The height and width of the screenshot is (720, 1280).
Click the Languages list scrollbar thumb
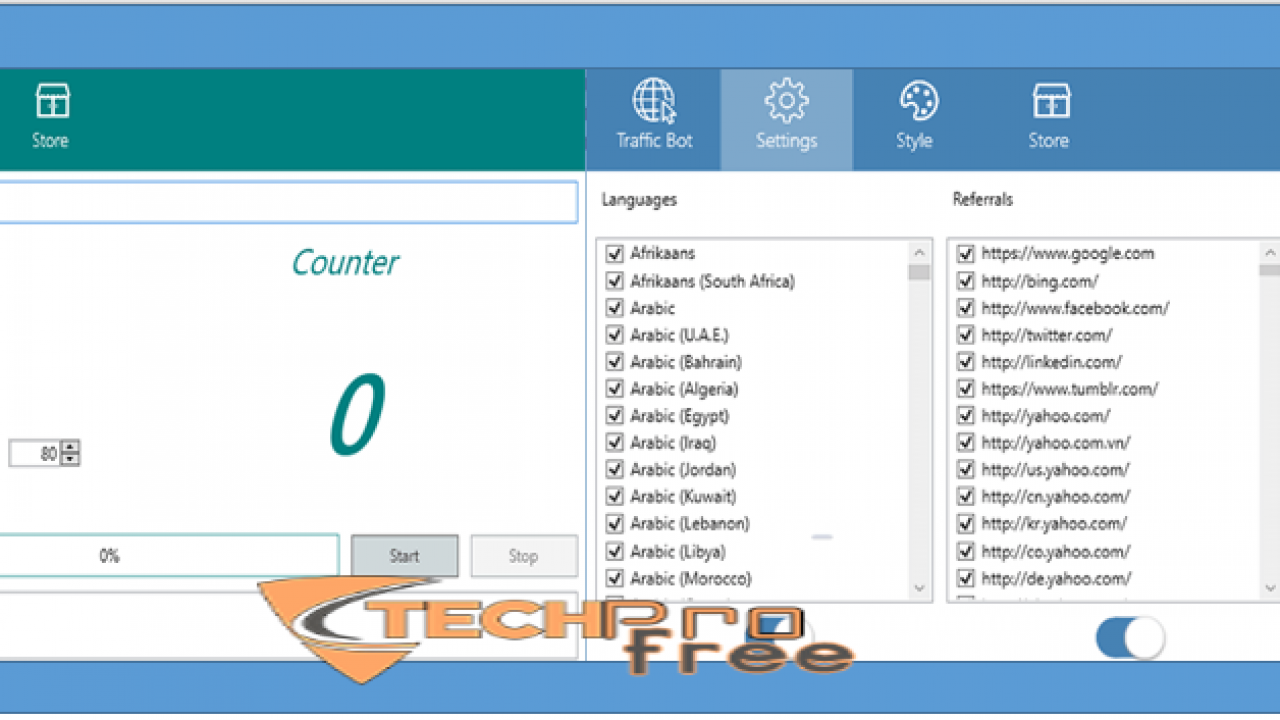[919, 272]
